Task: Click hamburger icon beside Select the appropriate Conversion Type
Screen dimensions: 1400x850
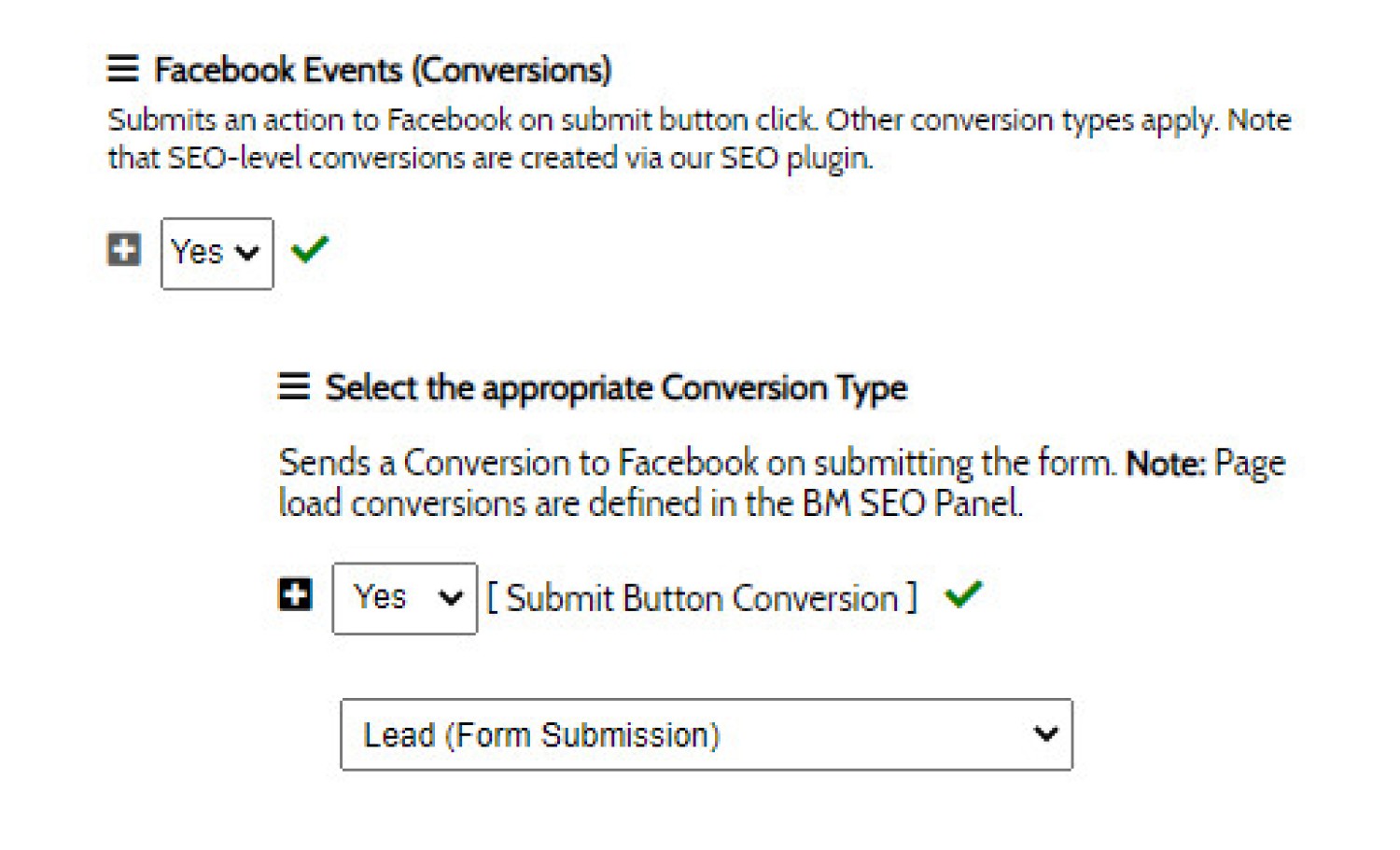Action: tap(294, 386)
